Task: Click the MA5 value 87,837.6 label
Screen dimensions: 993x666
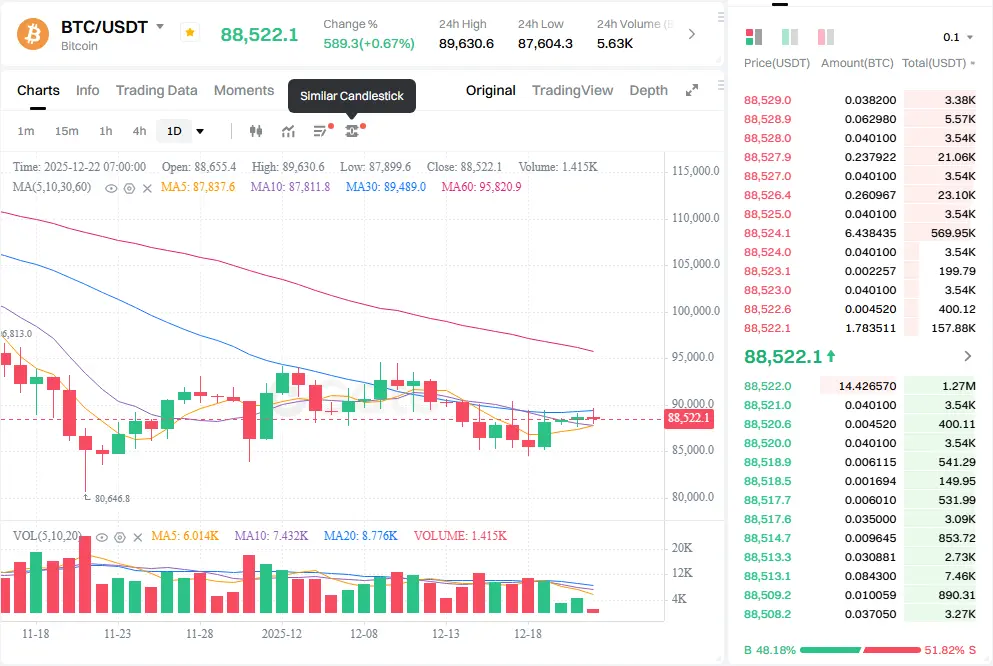Action: pos(198,187)
